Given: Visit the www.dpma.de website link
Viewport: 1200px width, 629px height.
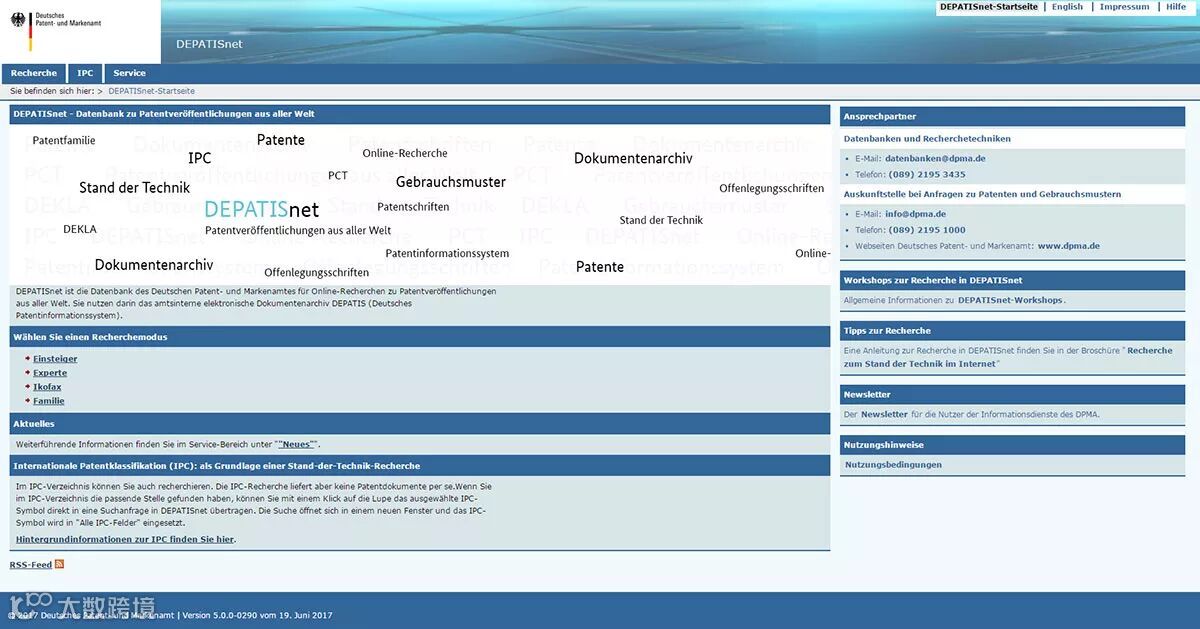Looking at the screenshot, I should (1069, 246).
